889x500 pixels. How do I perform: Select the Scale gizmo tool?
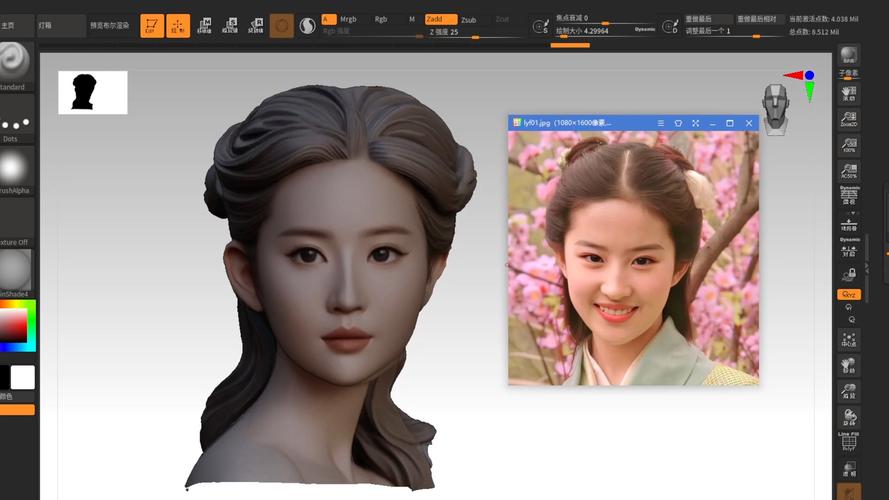coord(230,25)
